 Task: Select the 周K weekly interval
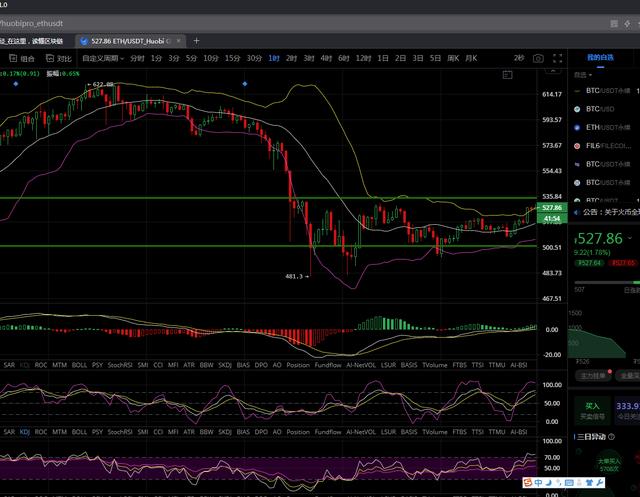pos(453,58)
